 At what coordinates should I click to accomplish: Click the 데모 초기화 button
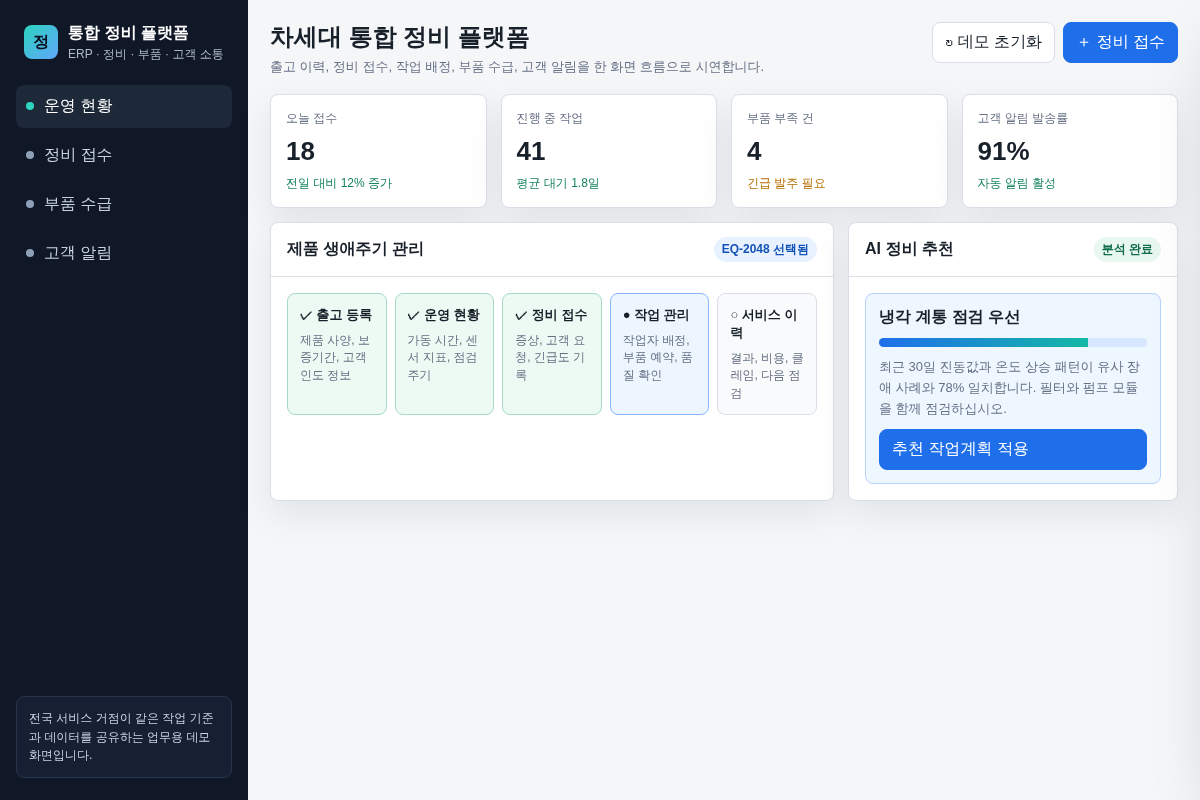pyautogui.click(x=993, y=42)
